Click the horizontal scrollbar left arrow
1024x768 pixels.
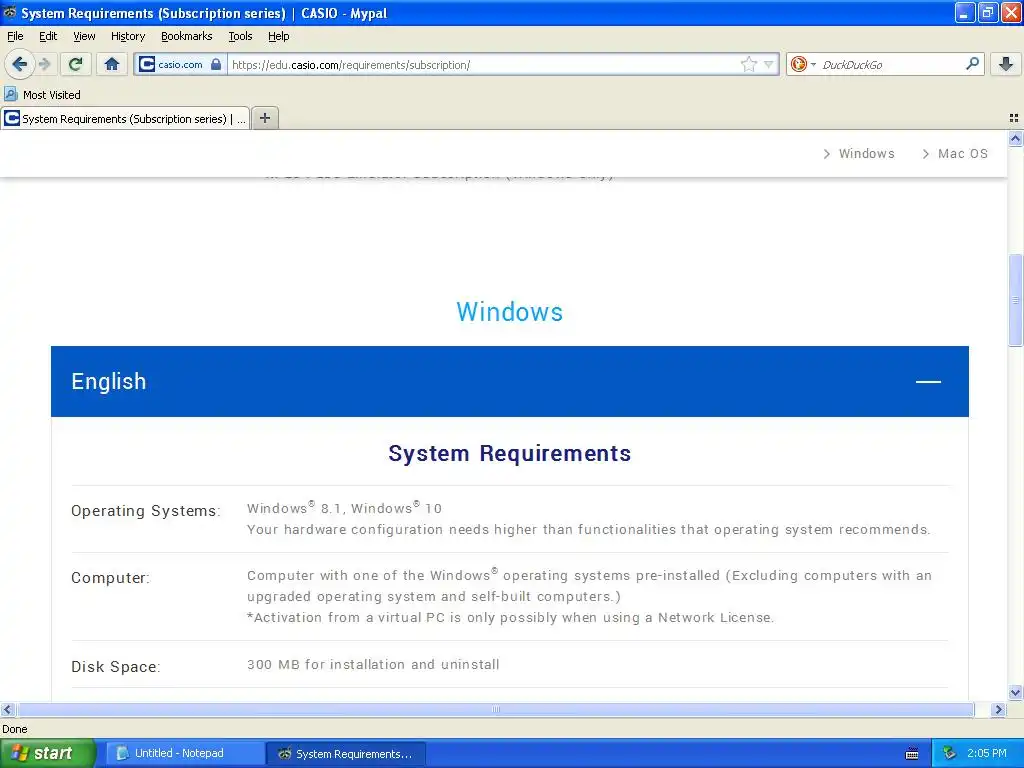pyautogui.click(x=7, y=709)
